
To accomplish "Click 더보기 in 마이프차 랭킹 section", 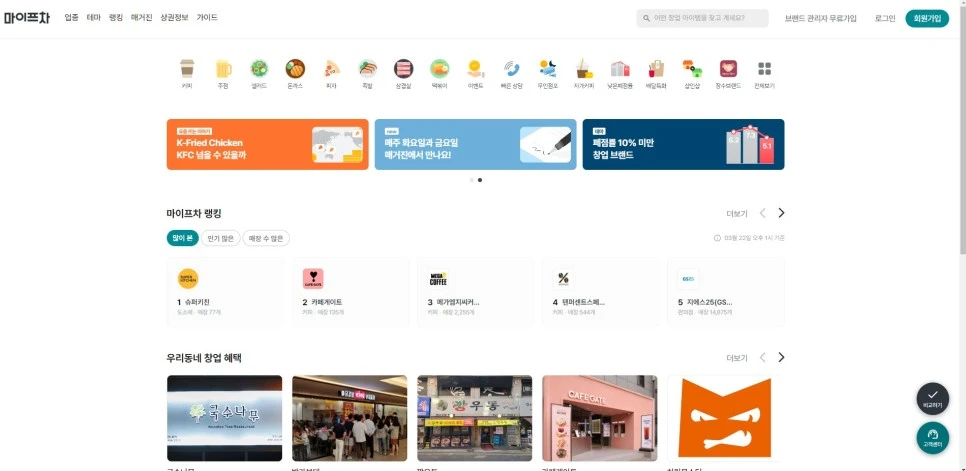I will (x=737, y=214).
